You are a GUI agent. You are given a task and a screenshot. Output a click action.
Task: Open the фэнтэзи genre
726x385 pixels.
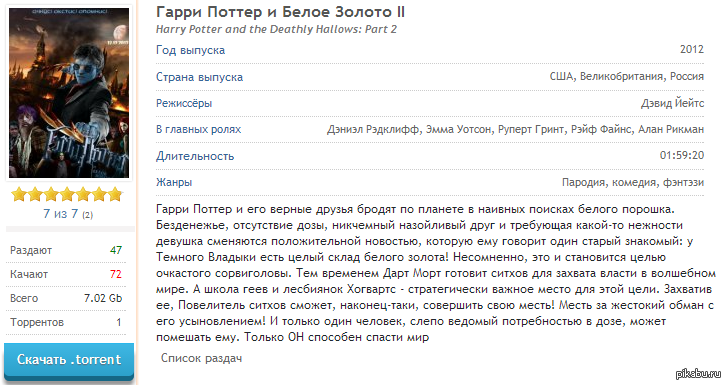click(683, 182)
